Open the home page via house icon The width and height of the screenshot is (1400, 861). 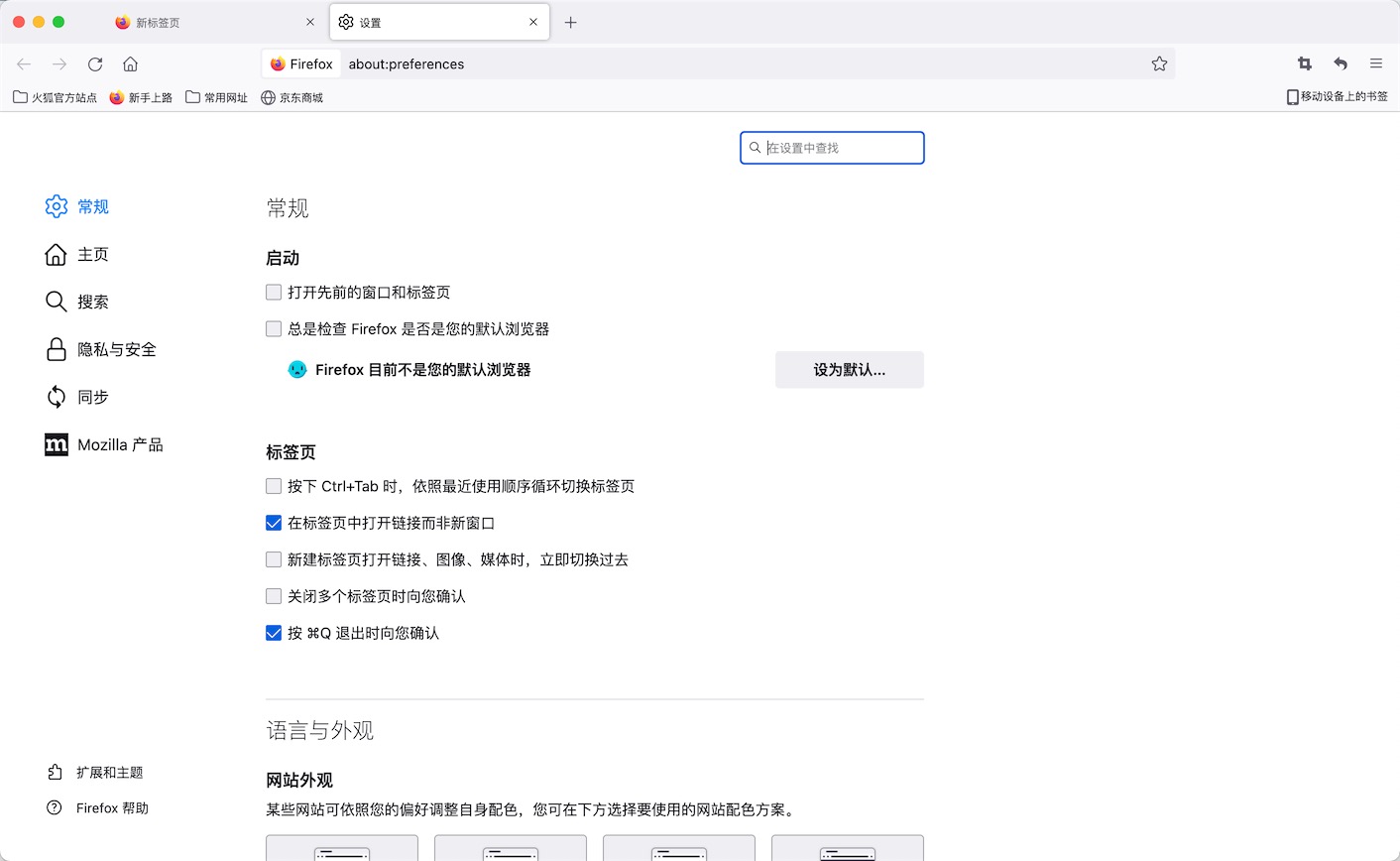[130, 63]
